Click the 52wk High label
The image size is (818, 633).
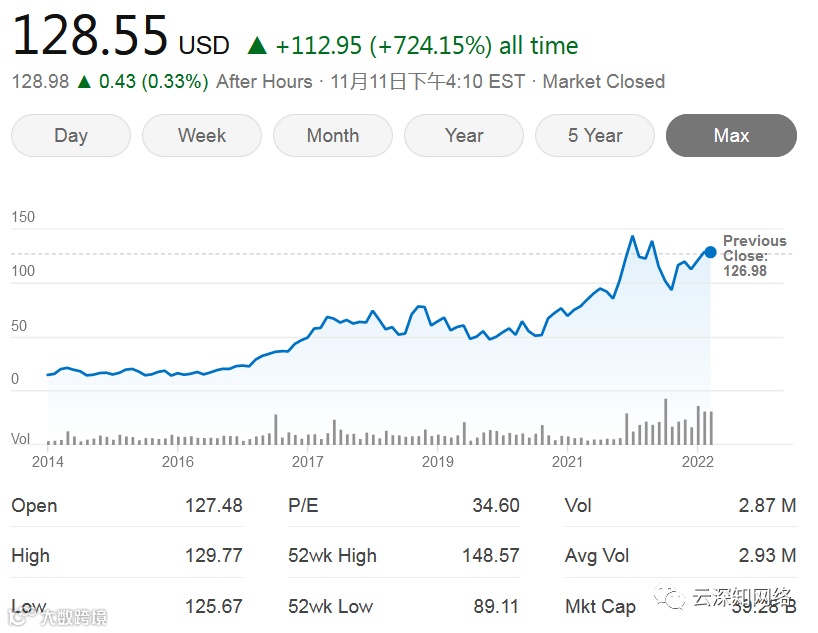[x=332, y=556]
